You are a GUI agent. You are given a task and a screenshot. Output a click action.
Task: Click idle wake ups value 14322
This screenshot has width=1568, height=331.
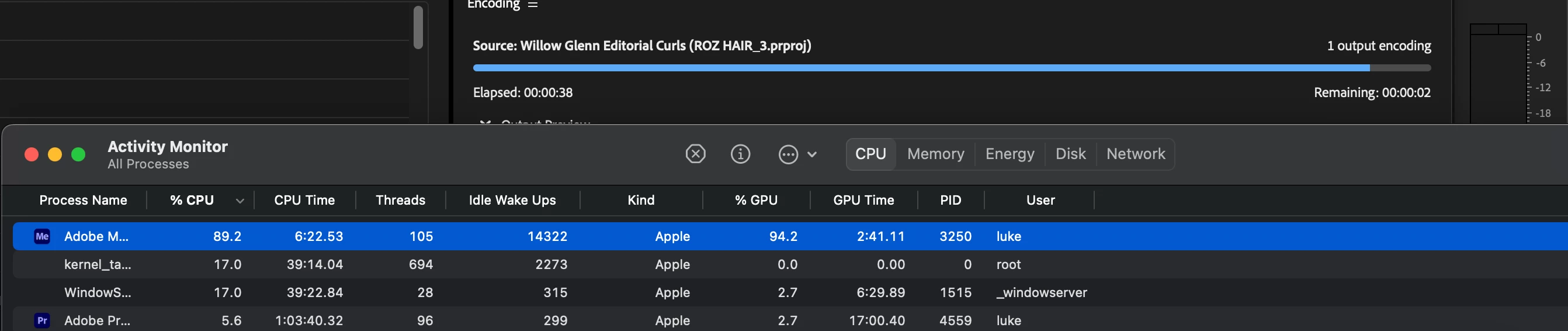[547, 236]
